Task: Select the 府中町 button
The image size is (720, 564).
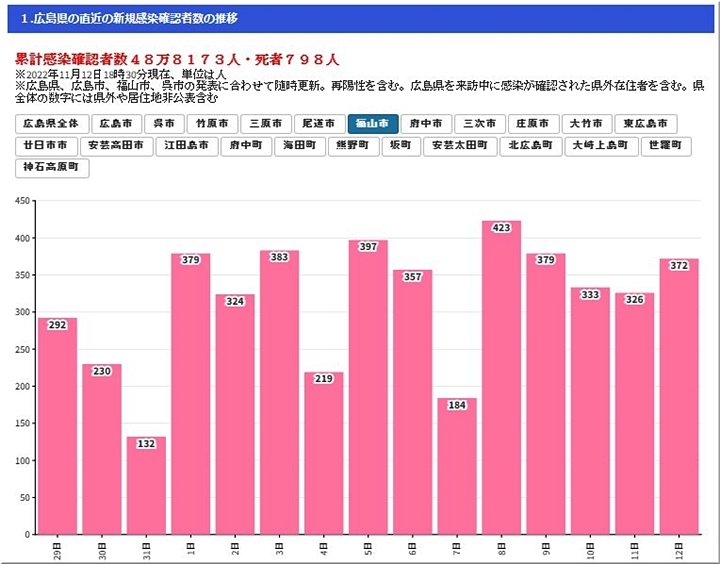Action: coord(246,146)
